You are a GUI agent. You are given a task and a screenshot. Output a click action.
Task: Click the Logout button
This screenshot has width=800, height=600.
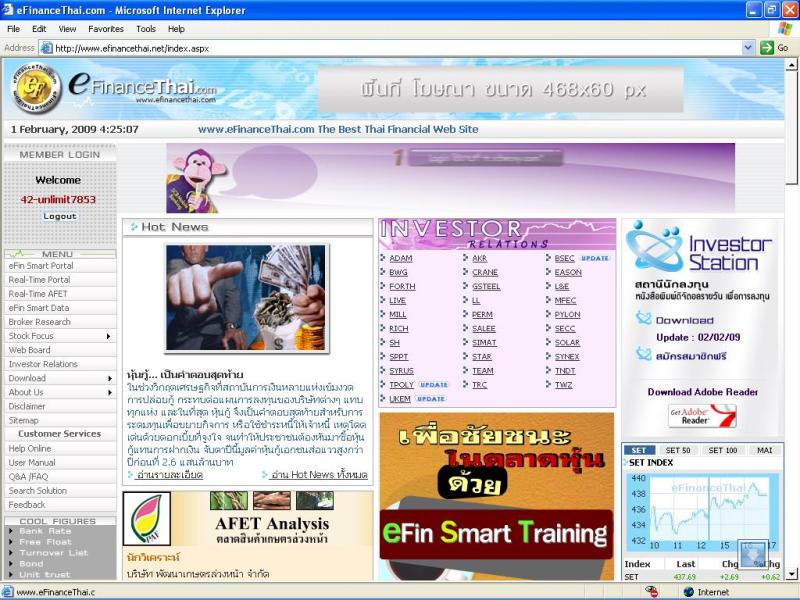tap(60, 216)
